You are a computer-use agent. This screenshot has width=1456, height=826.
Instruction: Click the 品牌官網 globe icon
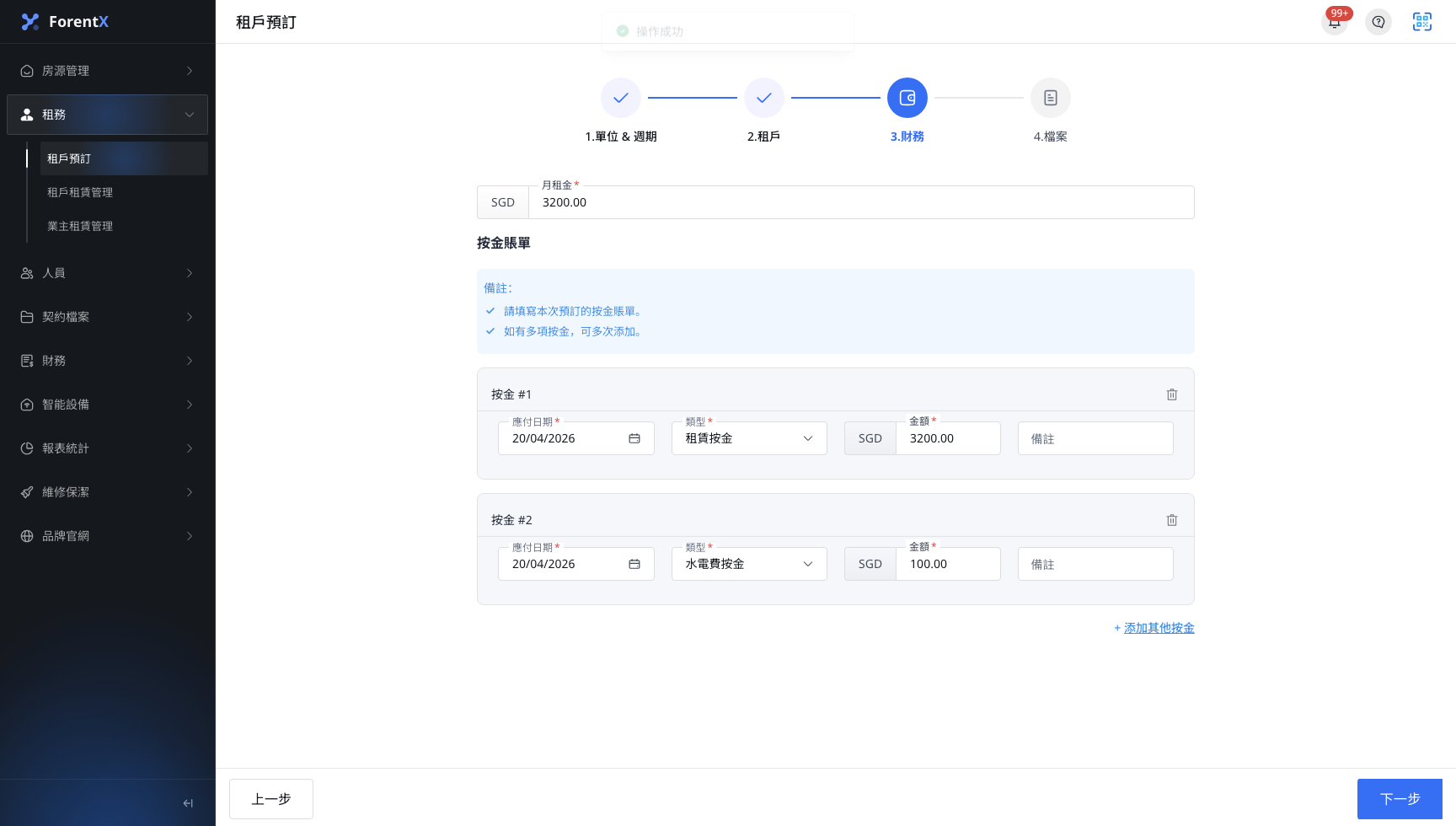coord(27,536)
